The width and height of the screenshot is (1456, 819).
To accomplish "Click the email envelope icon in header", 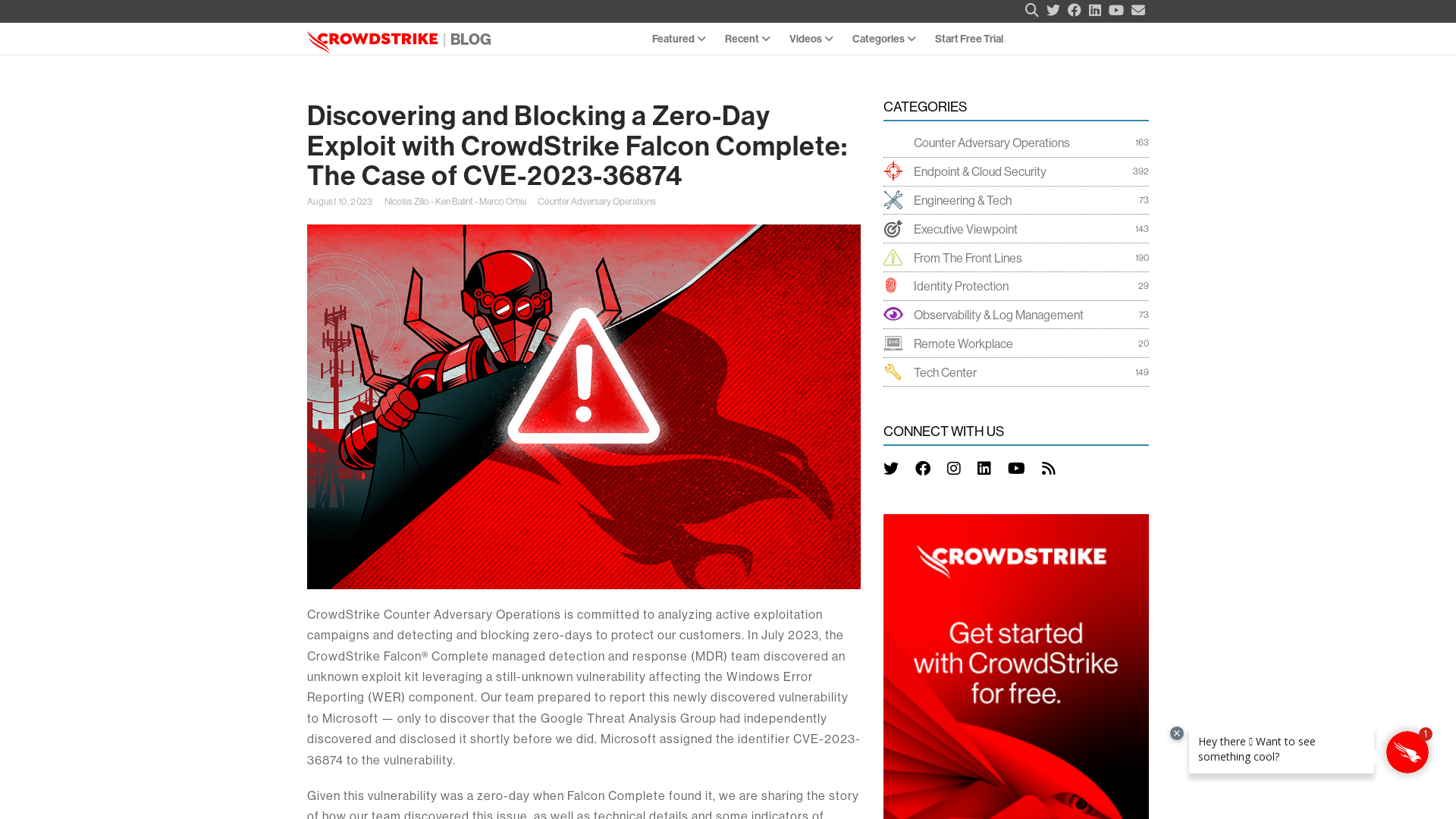I will point(1138,10).
